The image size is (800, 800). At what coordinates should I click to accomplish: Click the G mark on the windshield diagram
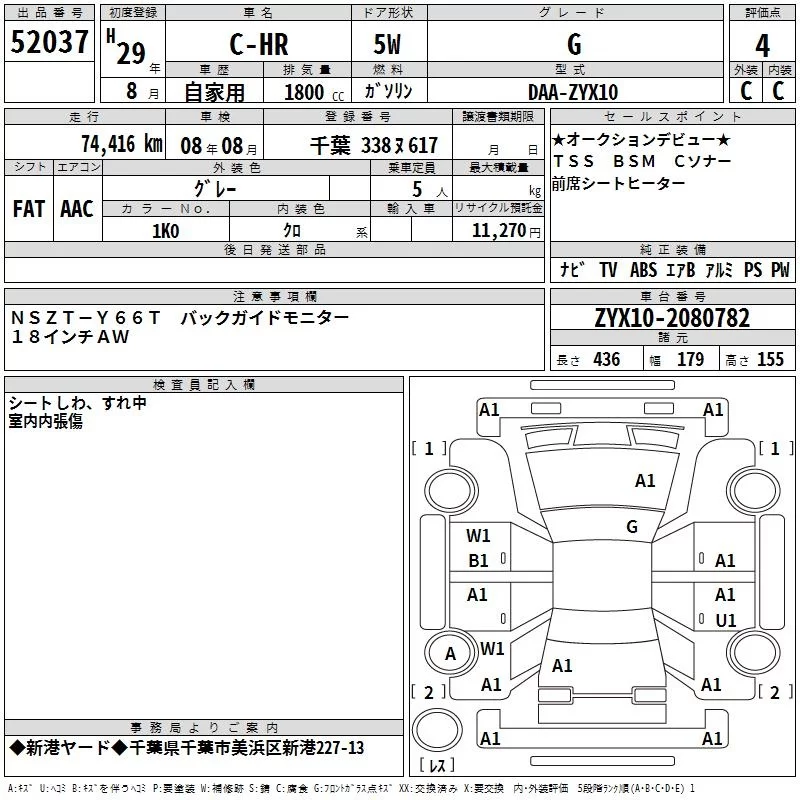click(632, 527)
